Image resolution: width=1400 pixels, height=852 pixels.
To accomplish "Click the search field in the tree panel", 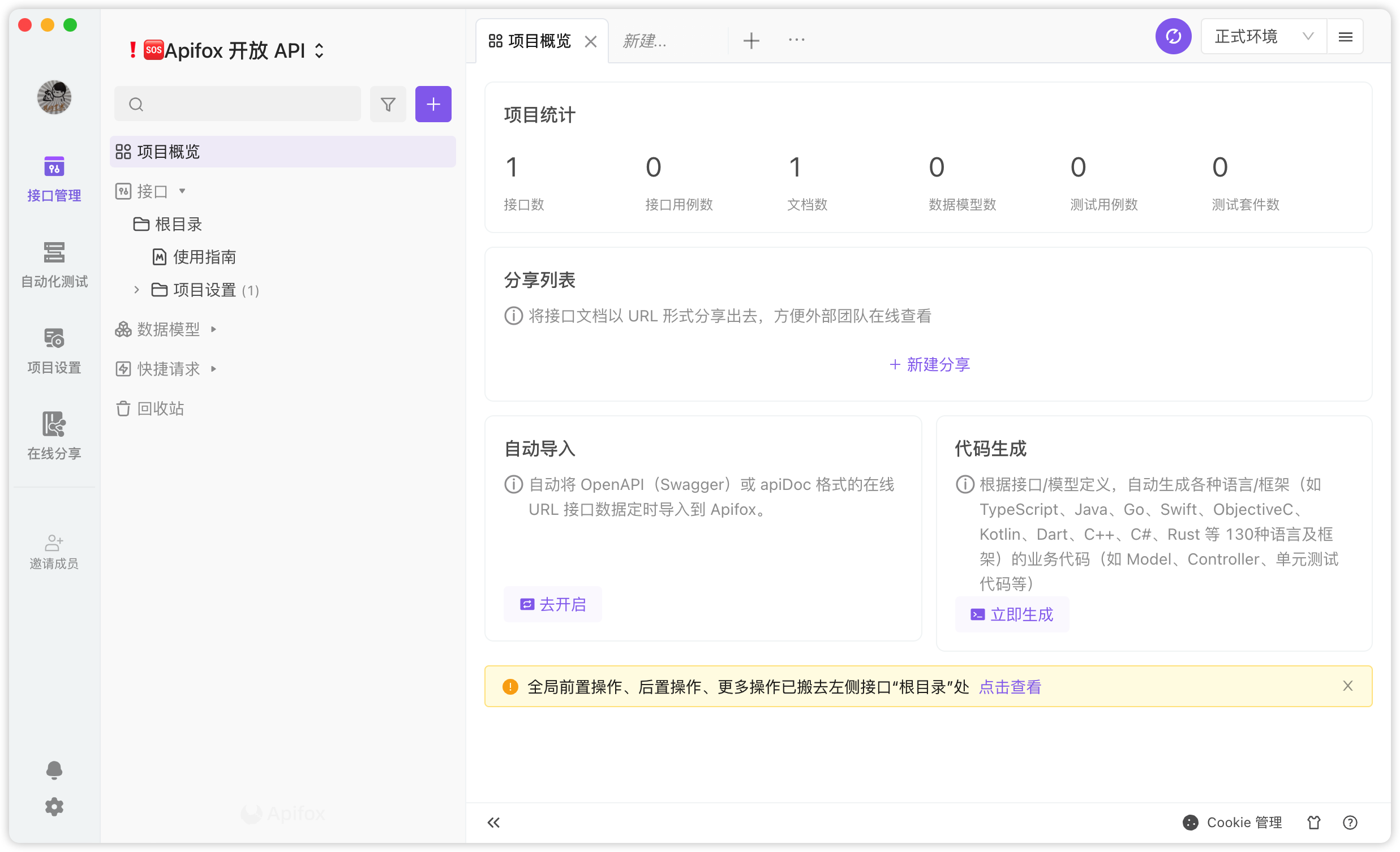I will (x=238, y=105).
